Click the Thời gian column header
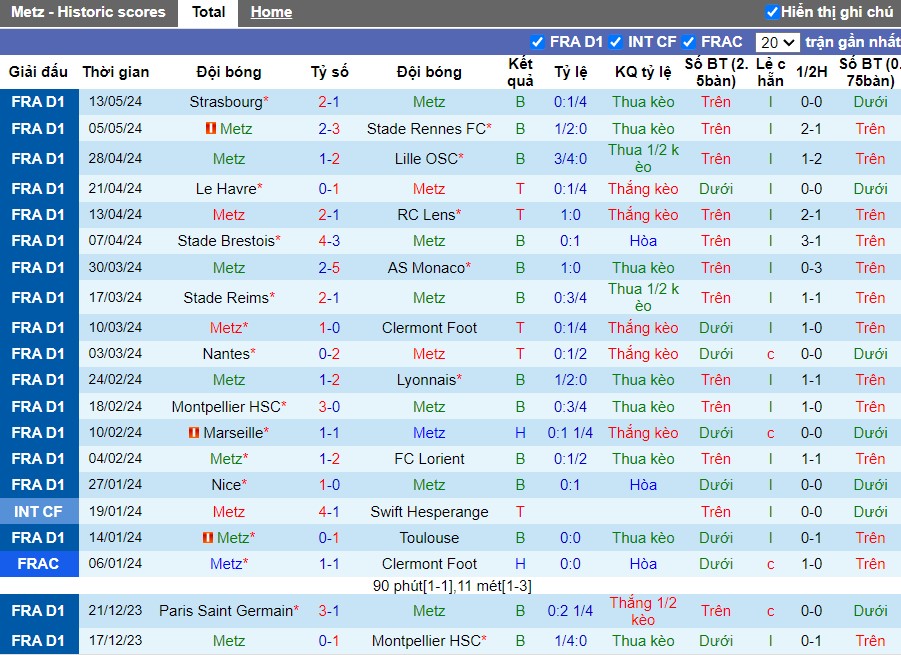Screen dimensions: 901x655 coord(115,72)
